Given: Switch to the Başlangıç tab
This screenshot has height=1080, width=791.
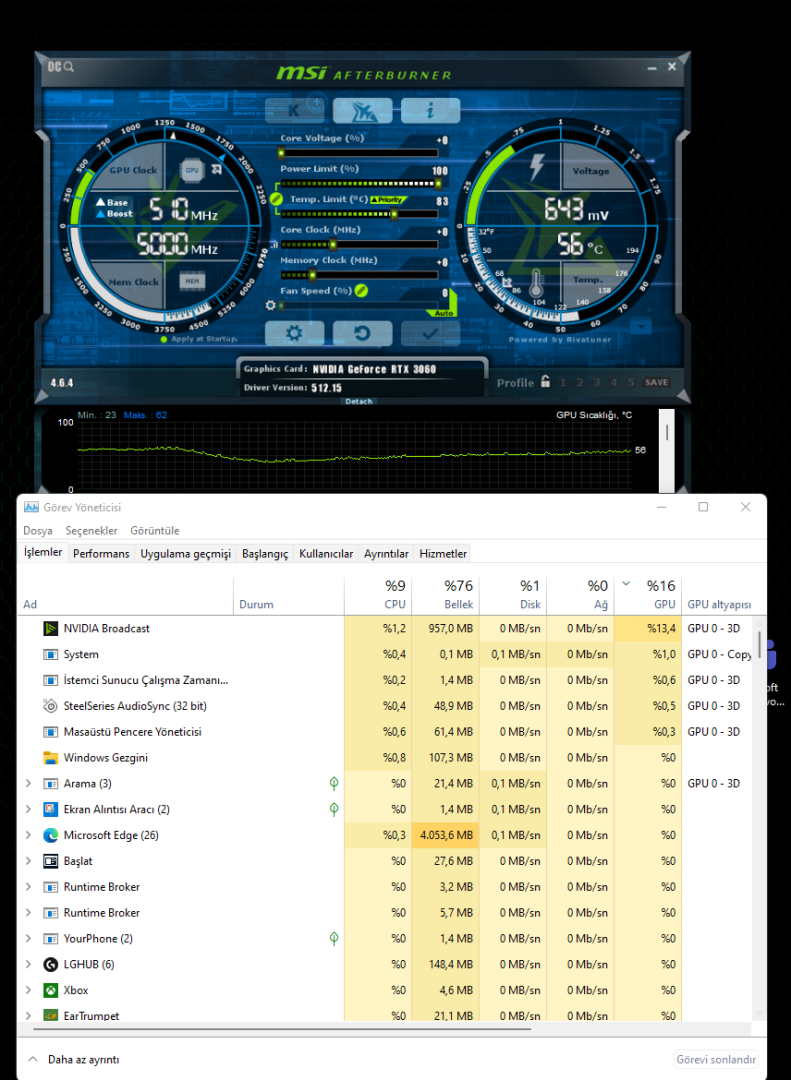Looking at the screenshot, I should 265,554.
